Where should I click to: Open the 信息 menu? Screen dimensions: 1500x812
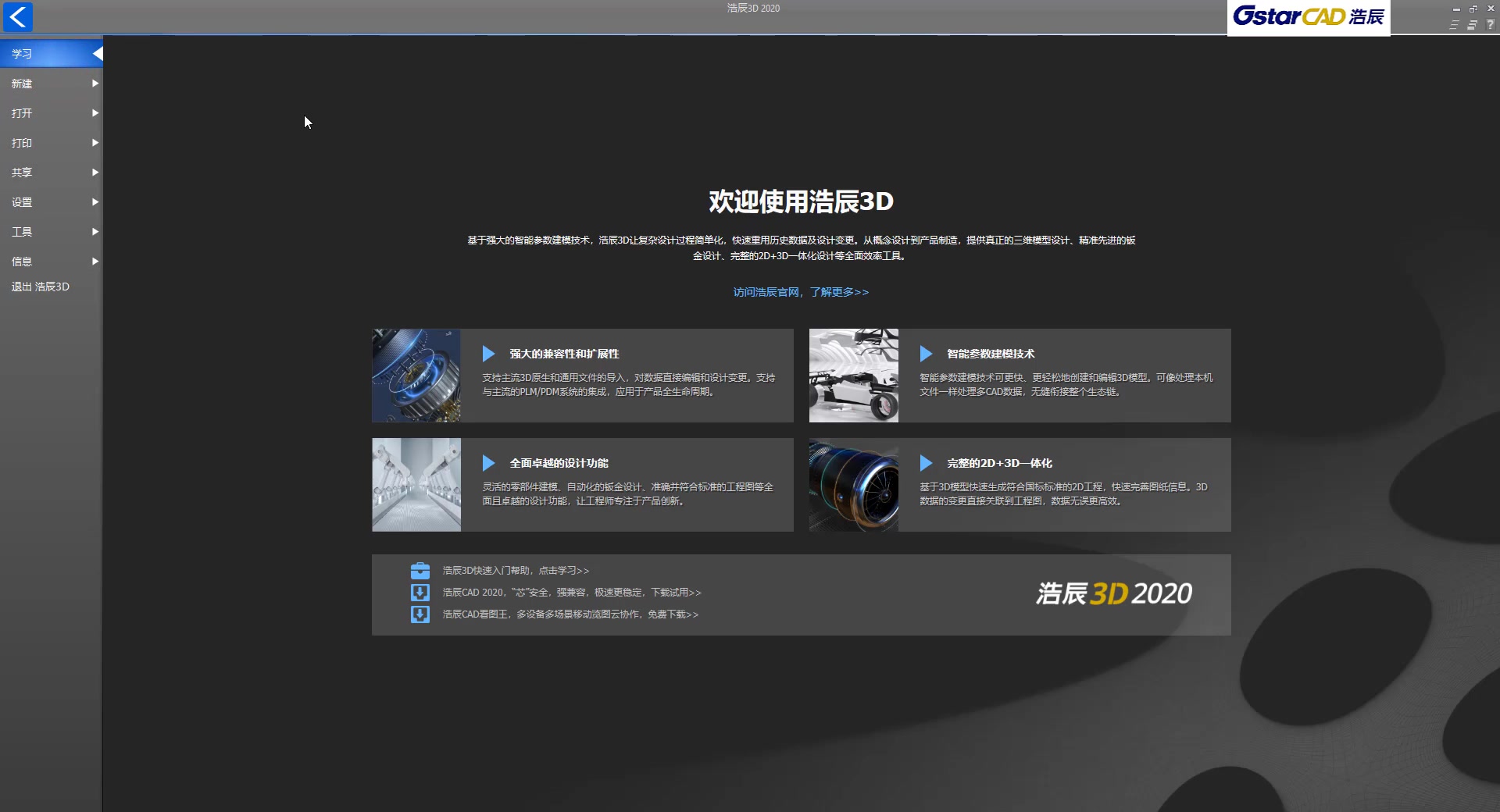[52, 262]
